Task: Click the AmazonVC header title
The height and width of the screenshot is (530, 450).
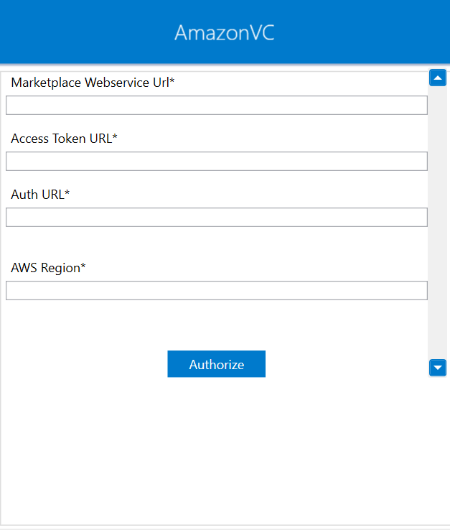Action: click(224, 33)
